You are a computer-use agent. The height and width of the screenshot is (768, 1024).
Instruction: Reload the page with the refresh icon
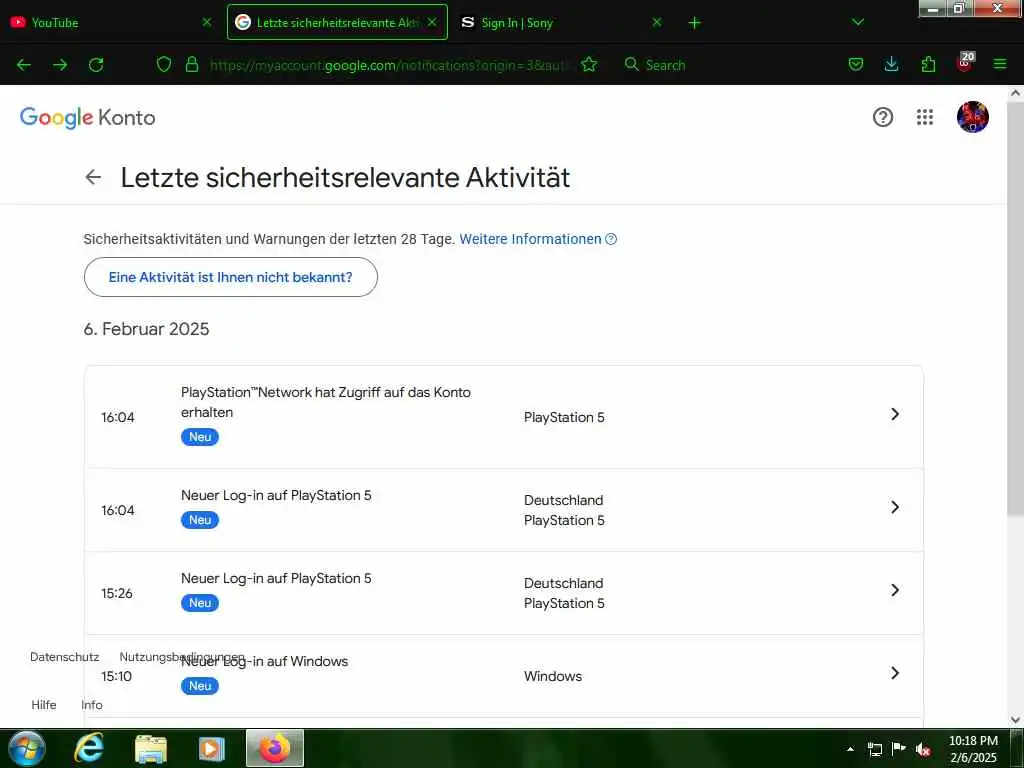coord(96,65)
